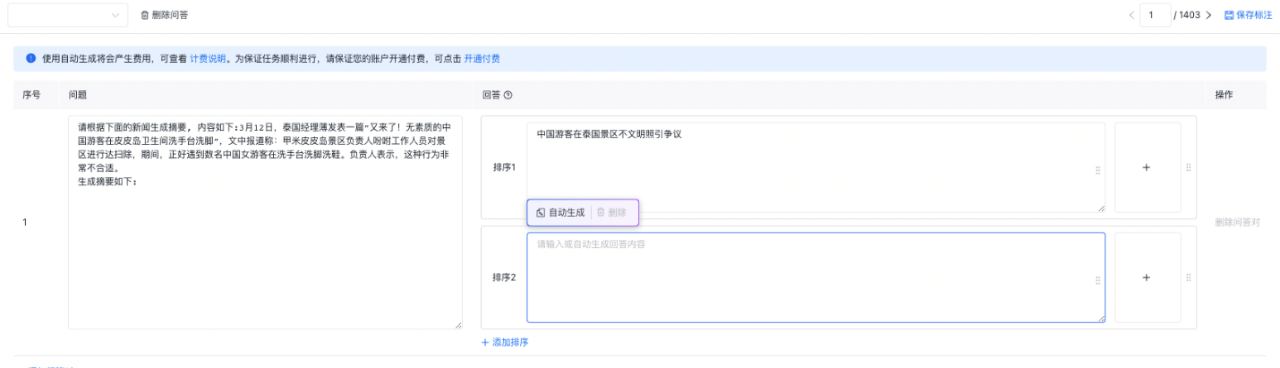Click the help icon next to 回答
Viewport: 1280px width, 368px height.
coord(508,95)
